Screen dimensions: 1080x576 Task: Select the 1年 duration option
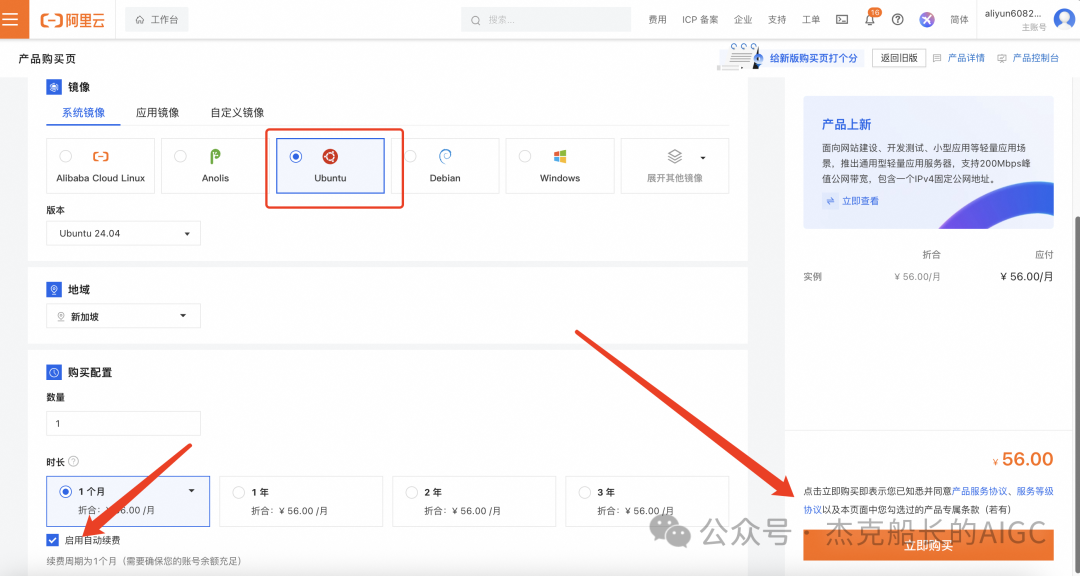coord(301,501)
